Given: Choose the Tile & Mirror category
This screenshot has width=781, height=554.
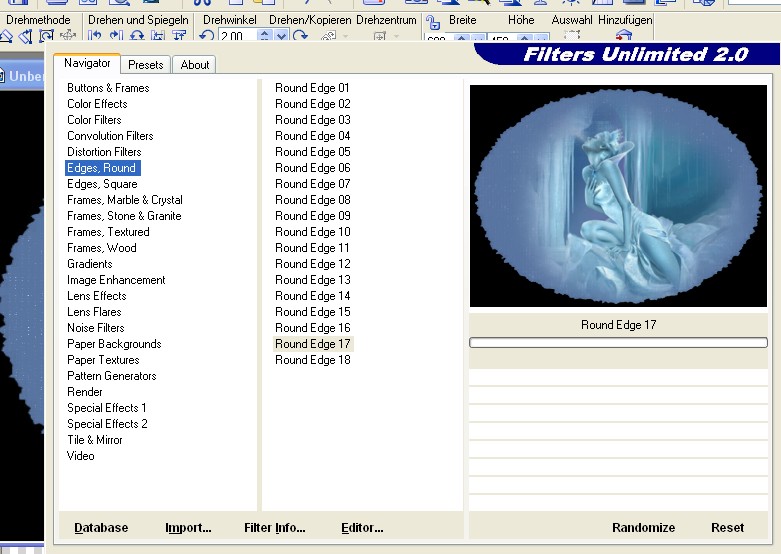Looking at the screenshot, I should click(95, 439).
